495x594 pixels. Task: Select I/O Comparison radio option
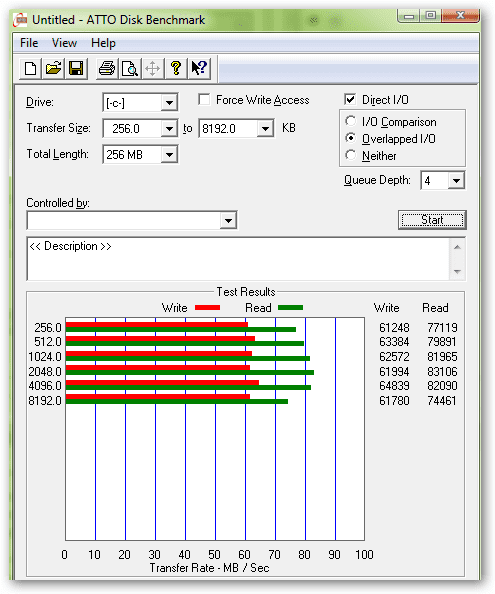click(351, 121)
